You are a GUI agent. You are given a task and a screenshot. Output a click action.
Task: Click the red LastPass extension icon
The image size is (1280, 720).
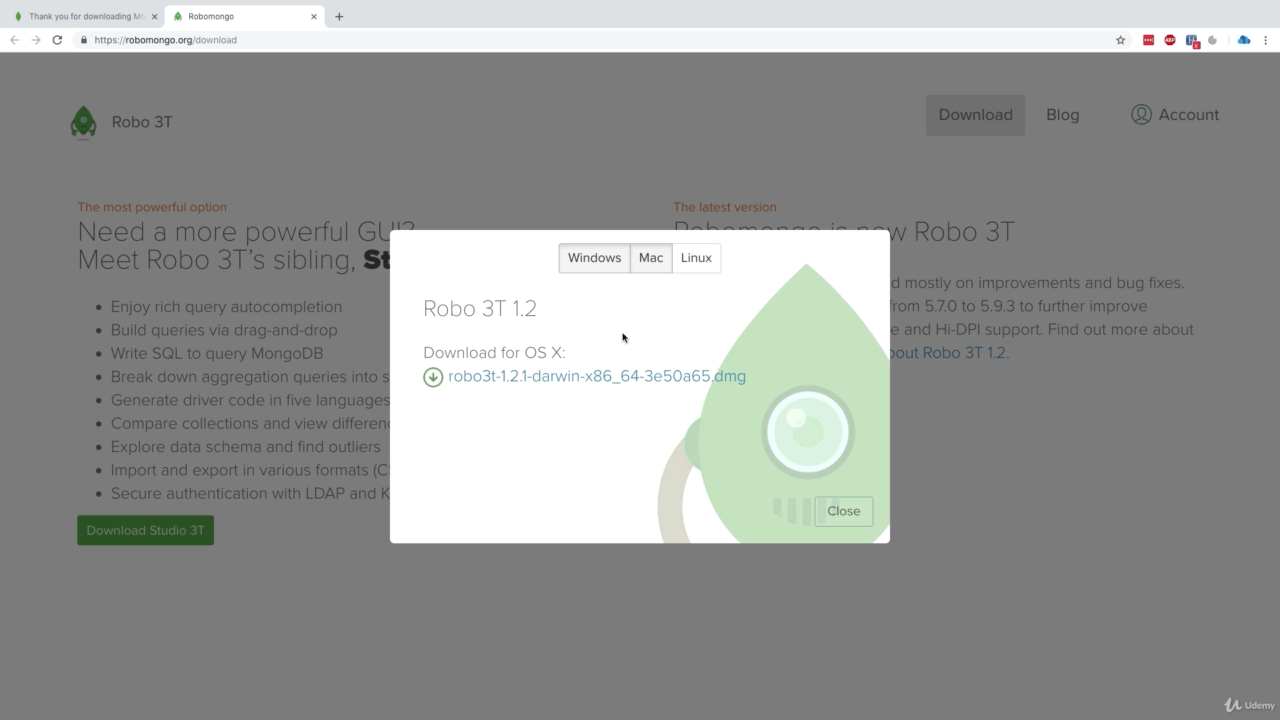pyautogui.click(x=1148, y=40)
